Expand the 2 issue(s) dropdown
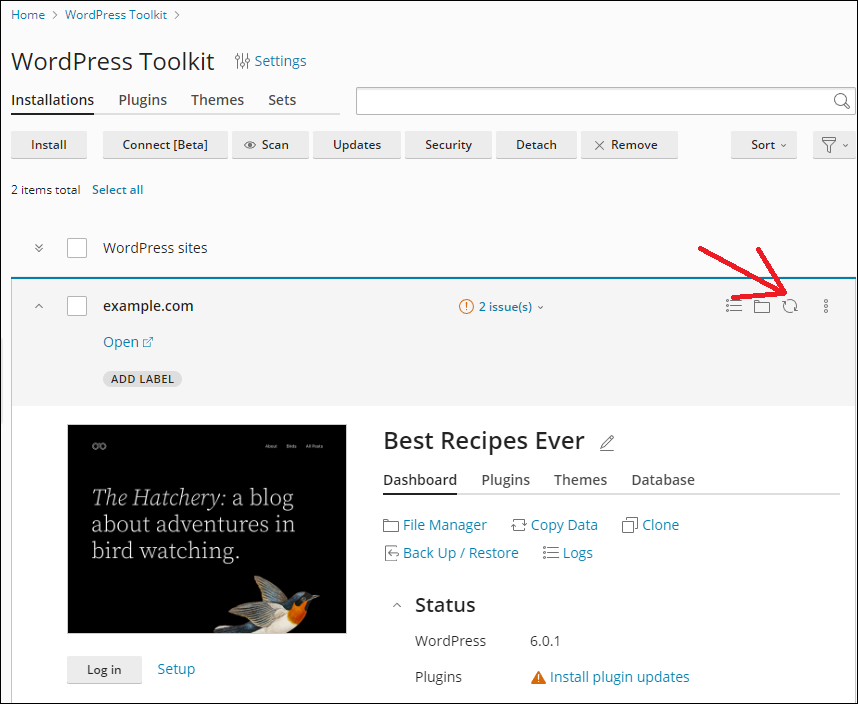858x704 pixels. point(502,307)
